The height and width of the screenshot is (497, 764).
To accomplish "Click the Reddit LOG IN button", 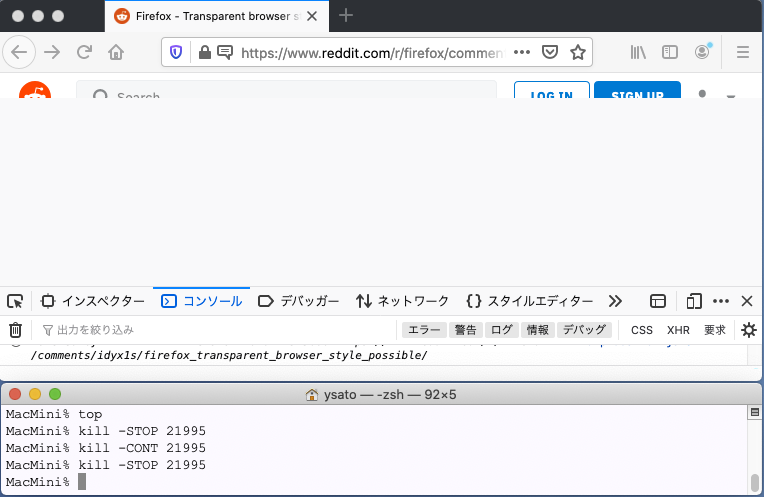I will pyautogui.click(x=551, y=93).
